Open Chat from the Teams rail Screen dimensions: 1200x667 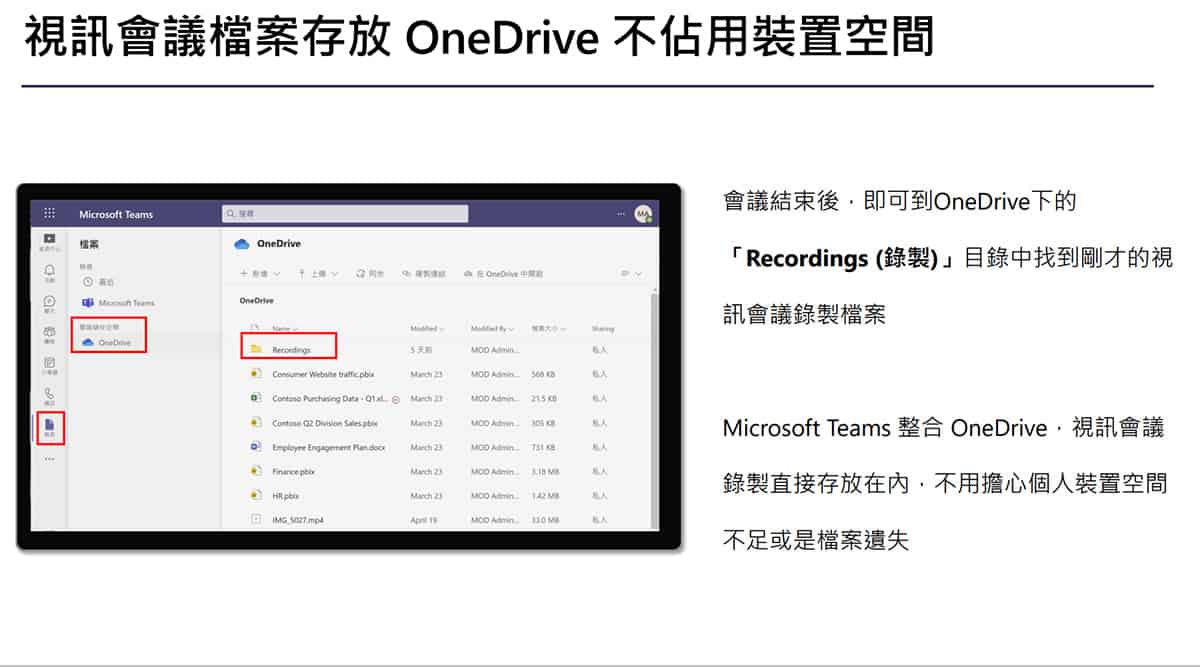49,303
